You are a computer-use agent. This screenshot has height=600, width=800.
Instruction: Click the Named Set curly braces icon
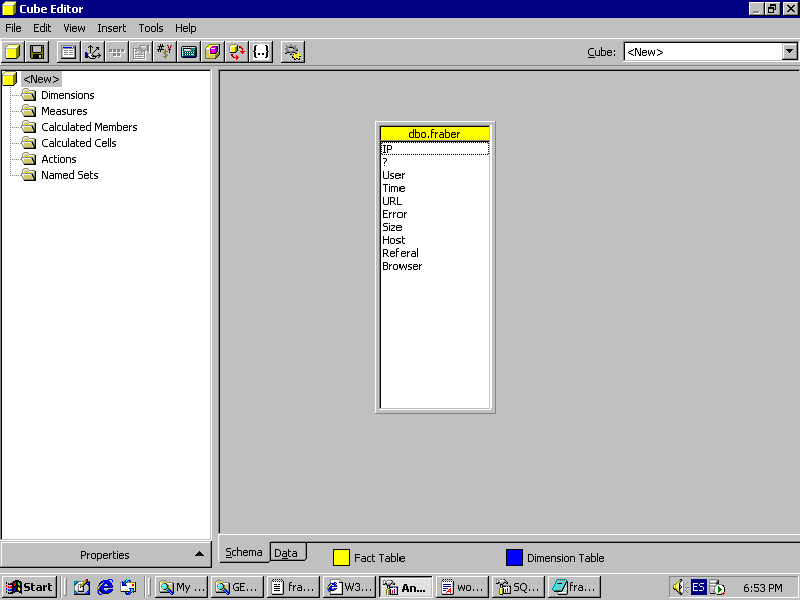(261, 51)
